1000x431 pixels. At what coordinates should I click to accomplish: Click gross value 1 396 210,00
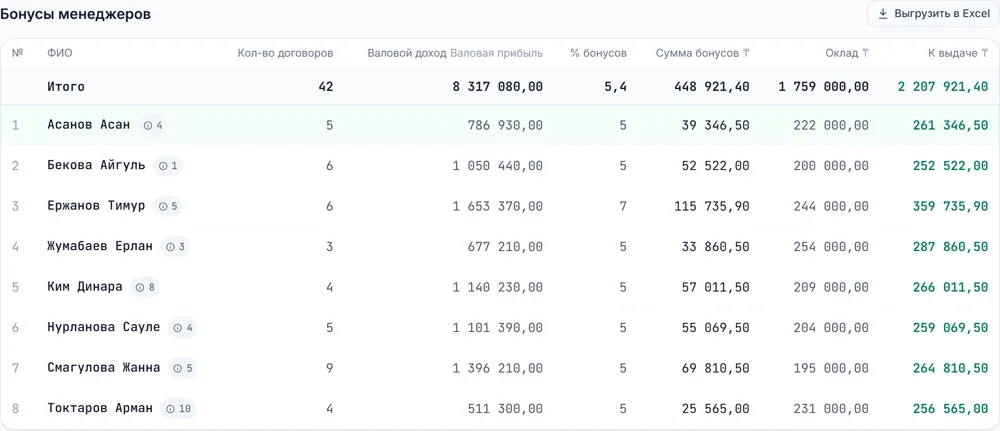tap(498, 369)
